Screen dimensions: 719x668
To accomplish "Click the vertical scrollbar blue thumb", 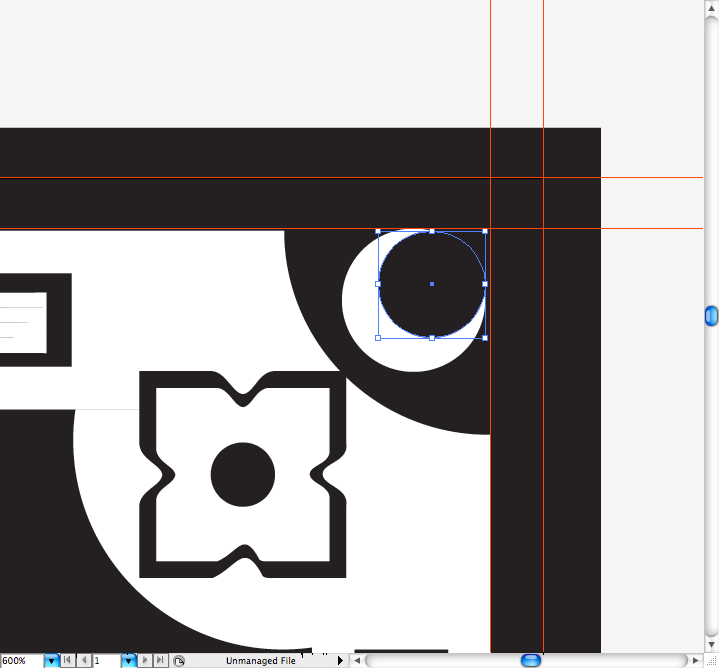I will (x=711, y=316).
